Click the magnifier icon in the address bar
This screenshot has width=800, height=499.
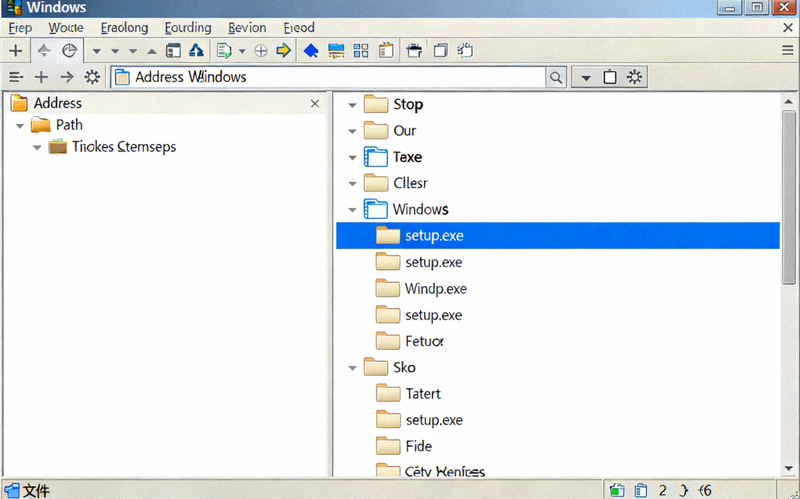coord(556,77)
